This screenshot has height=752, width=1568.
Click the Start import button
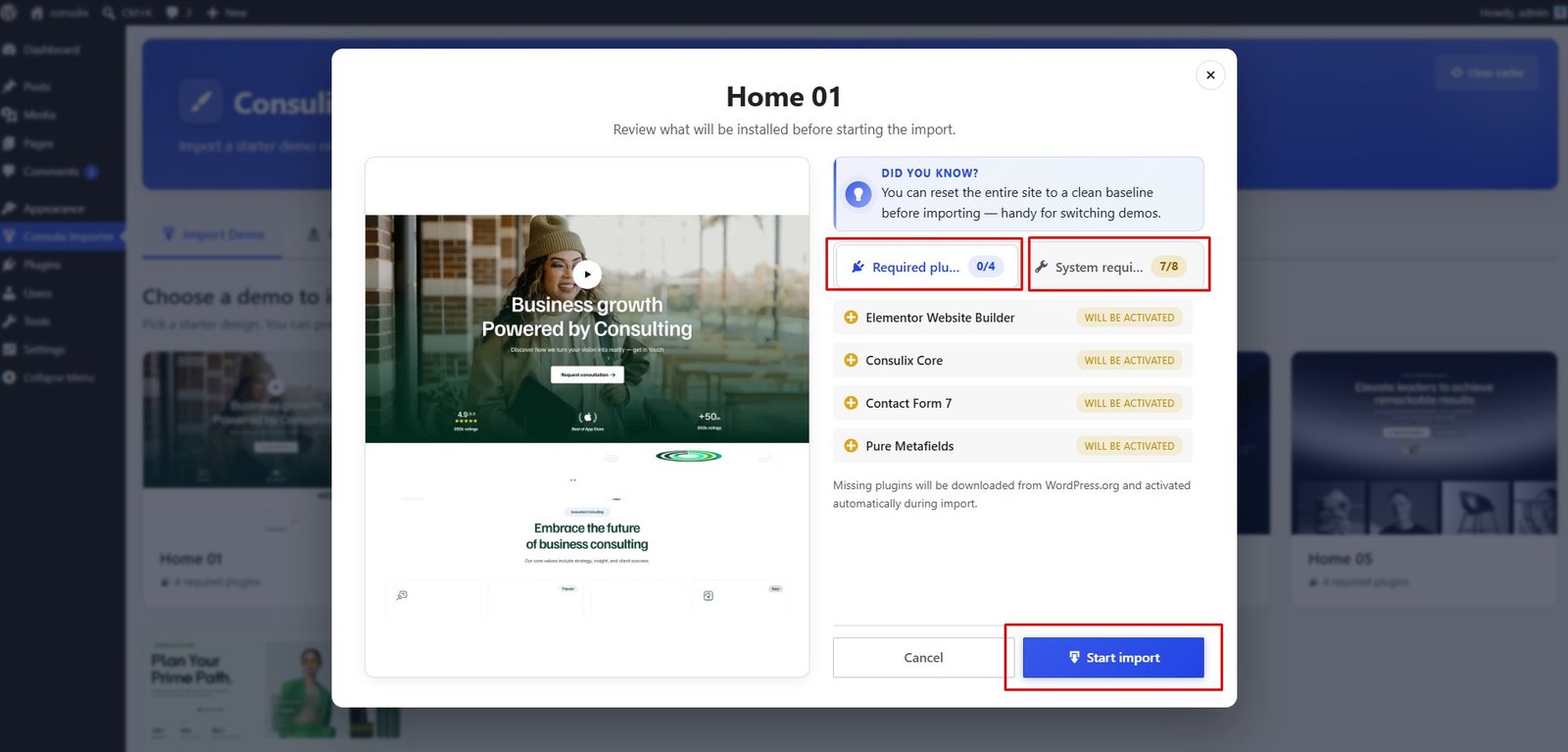click(1113, 658)
